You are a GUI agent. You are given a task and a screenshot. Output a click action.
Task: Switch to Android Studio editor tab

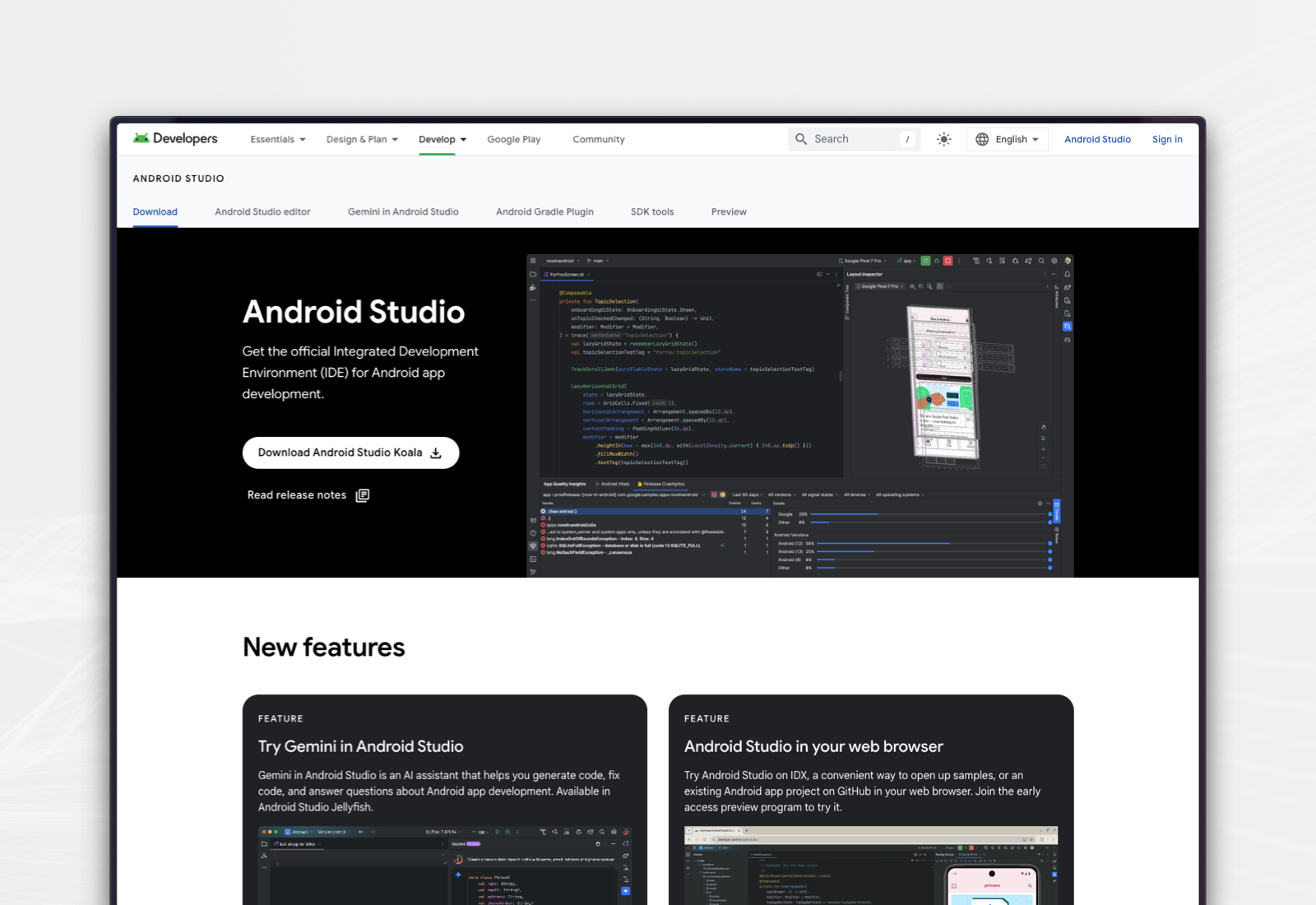tap(262, 212)
